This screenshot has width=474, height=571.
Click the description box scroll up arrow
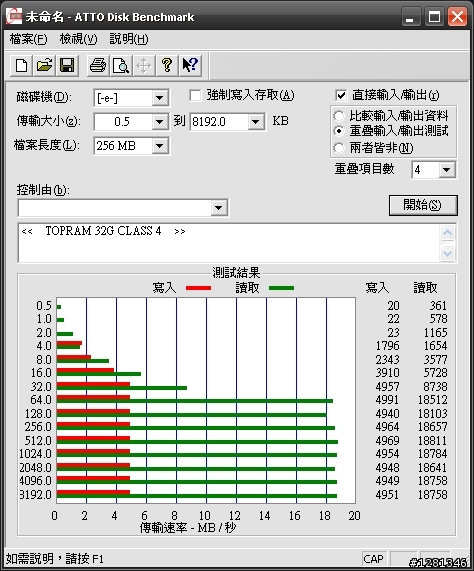(447, 232)
